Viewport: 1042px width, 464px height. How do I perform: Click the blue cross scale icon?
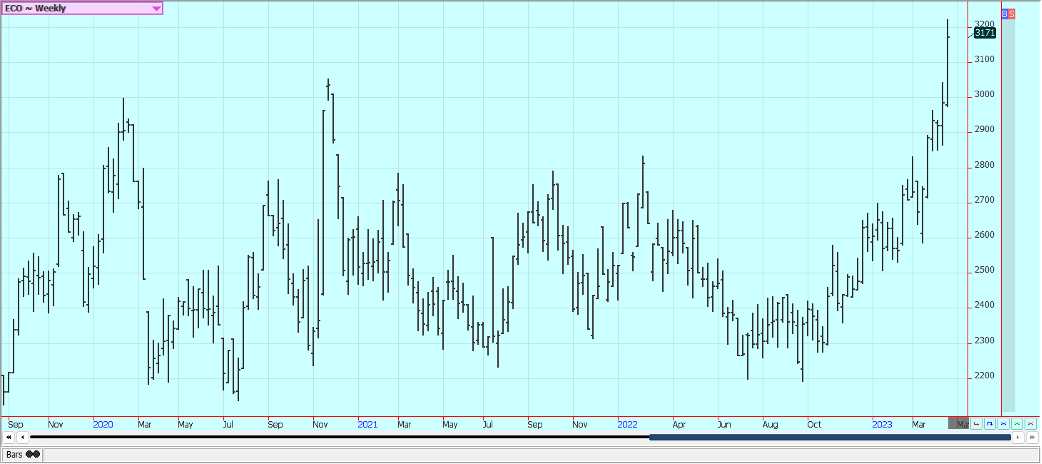1003,425
